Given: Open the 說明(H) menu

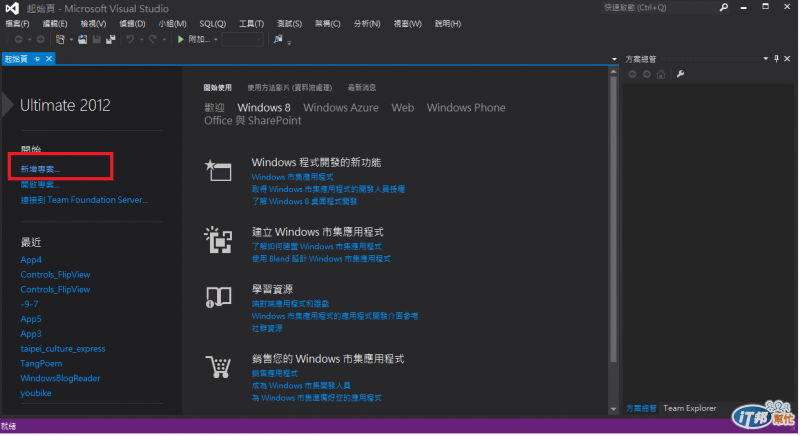Looking at the screenshot, I should coord(448,23).
